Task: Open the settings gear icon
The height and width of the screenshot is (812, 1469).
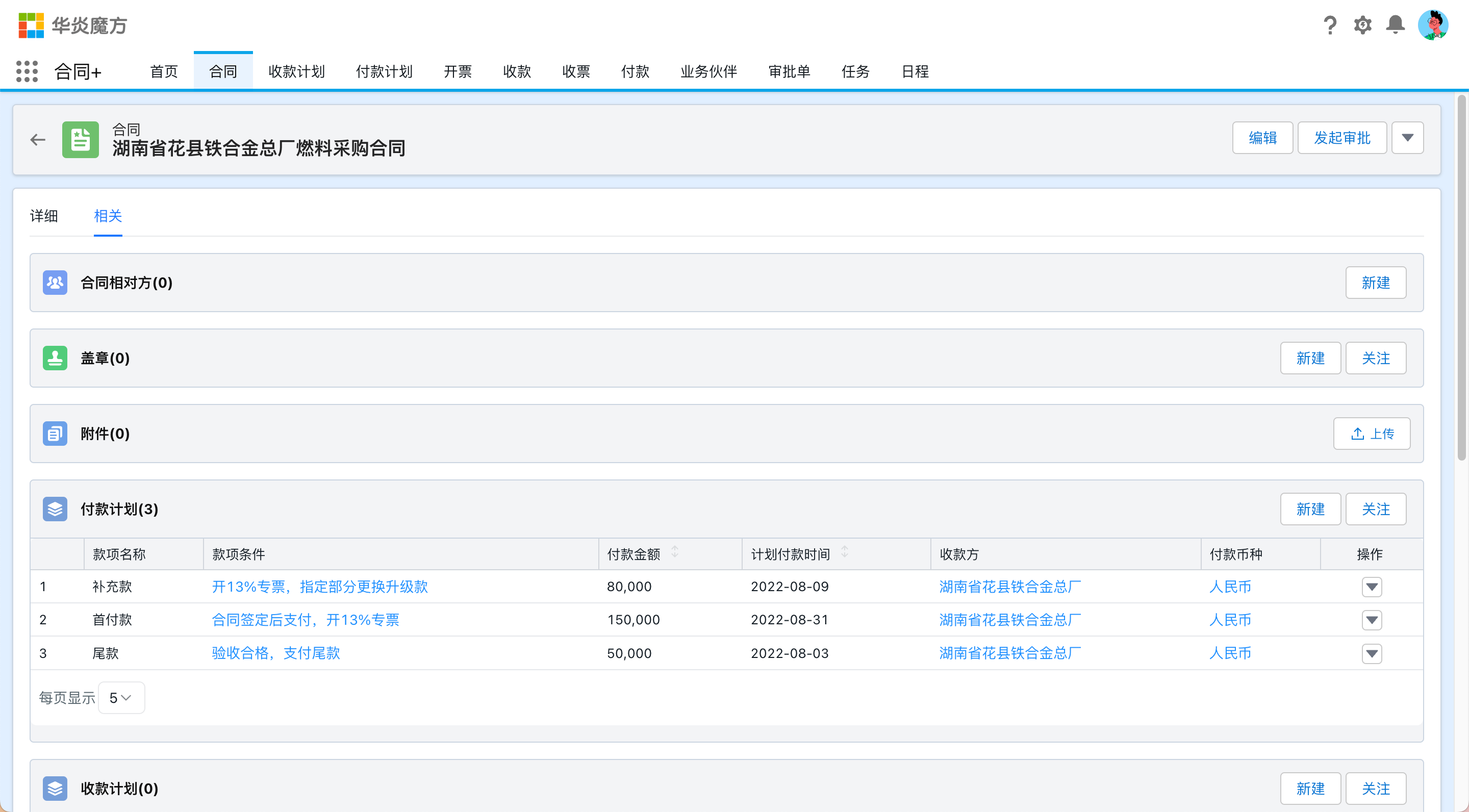Action: [x=1363, y=25]
